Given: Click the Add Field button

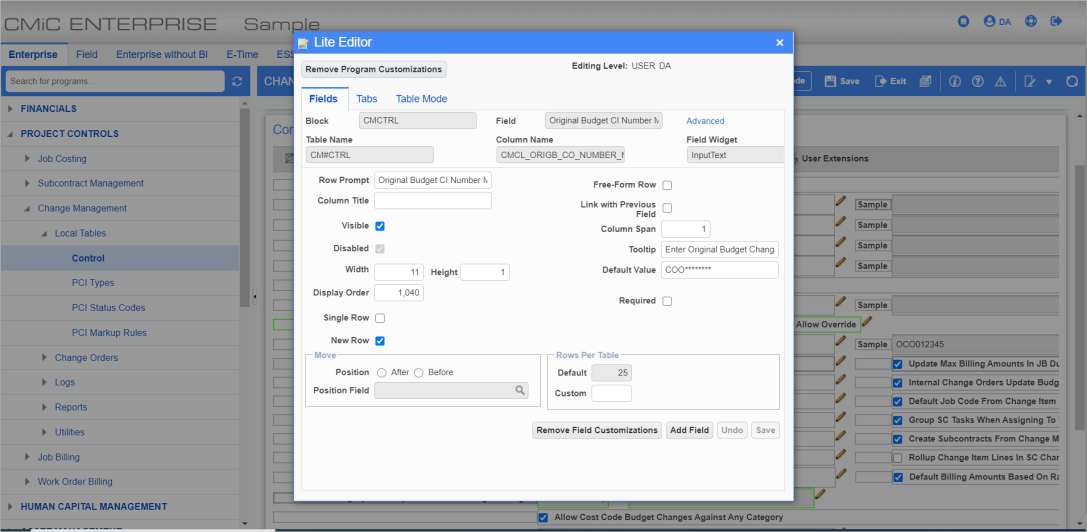Looking at the screenshot, I should point(690,431).
